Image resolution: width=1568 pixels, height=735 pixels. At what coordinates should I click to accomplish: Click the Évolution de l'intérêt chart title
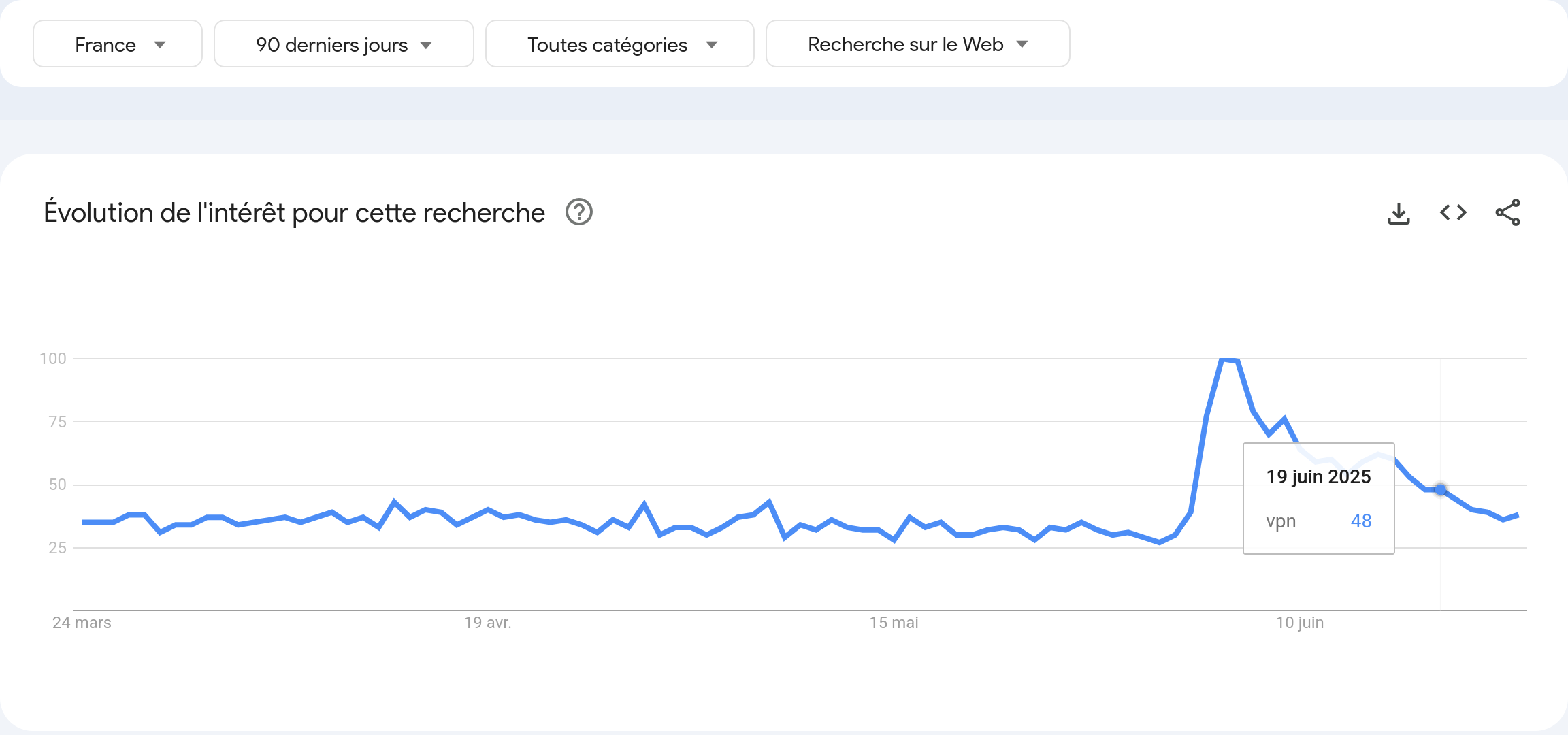294,213
